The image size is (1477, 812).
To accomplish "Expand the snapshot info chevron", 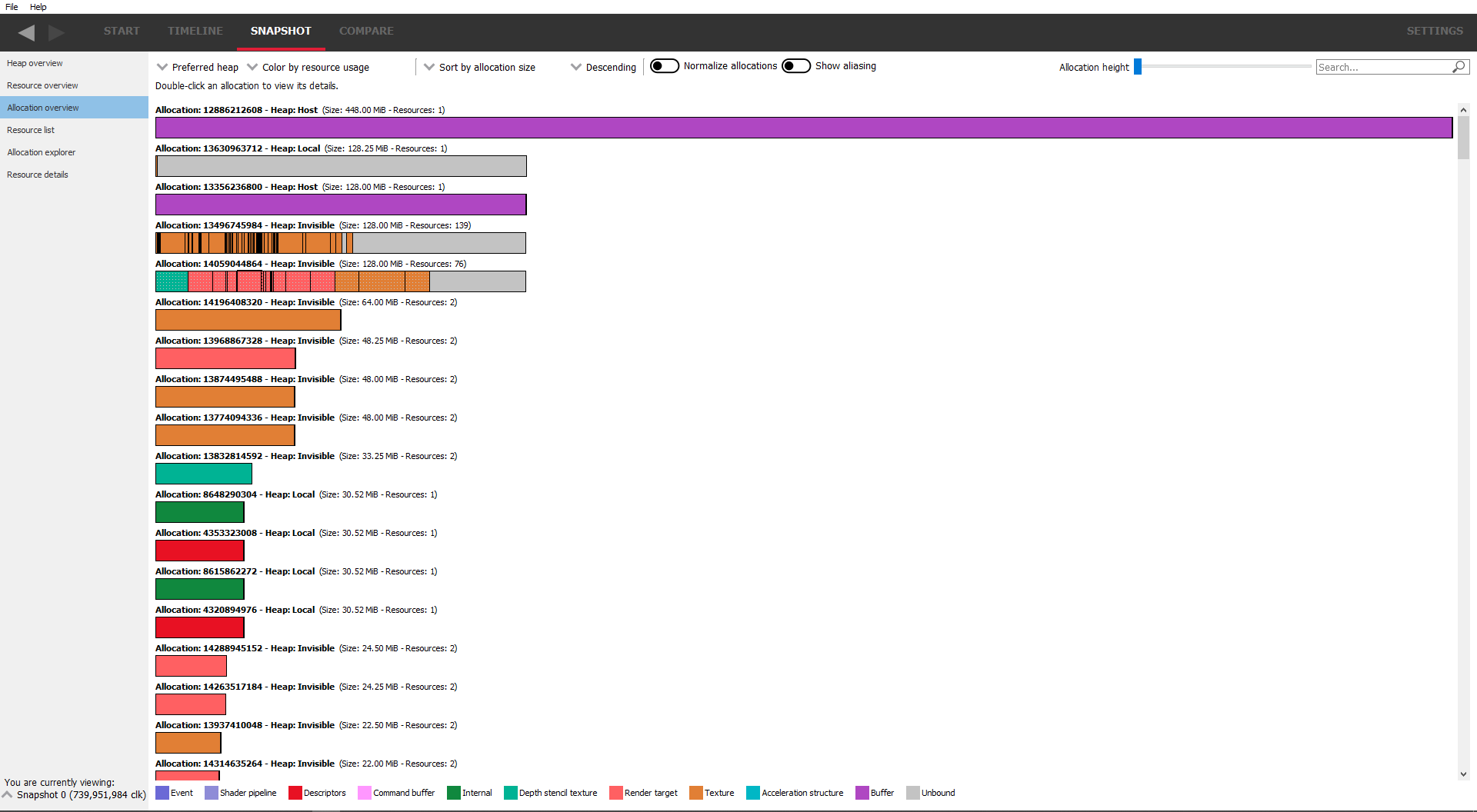I will (x=8, y=794).
